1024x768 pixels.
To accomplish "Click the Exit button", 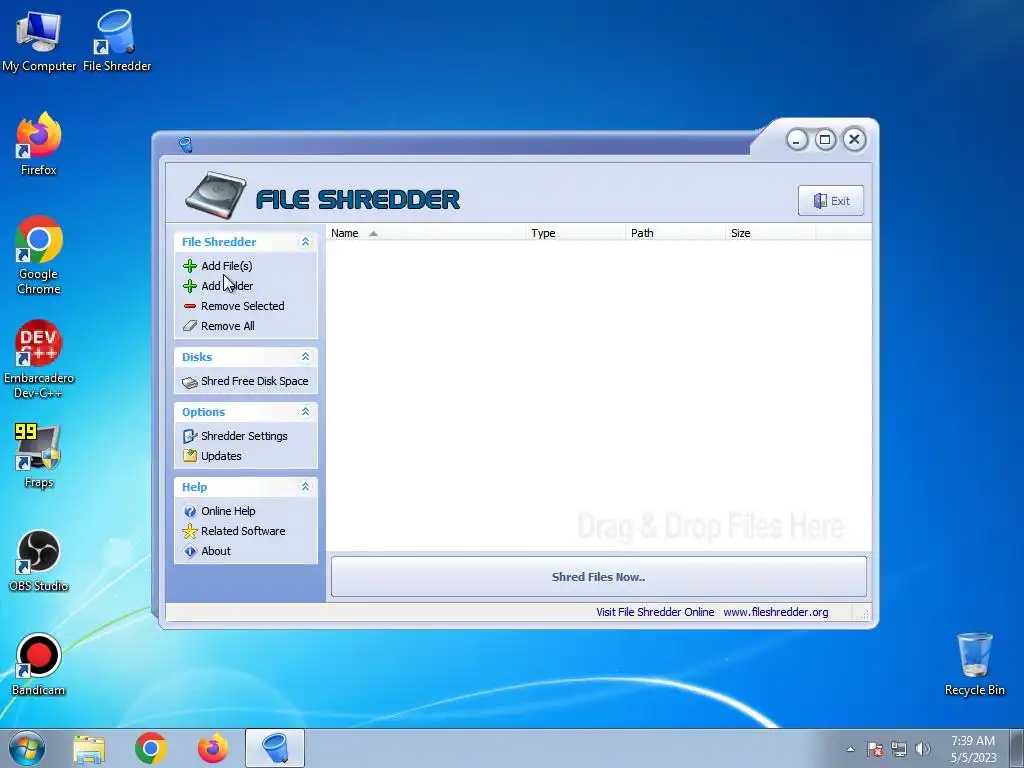I will coord(831,200).
